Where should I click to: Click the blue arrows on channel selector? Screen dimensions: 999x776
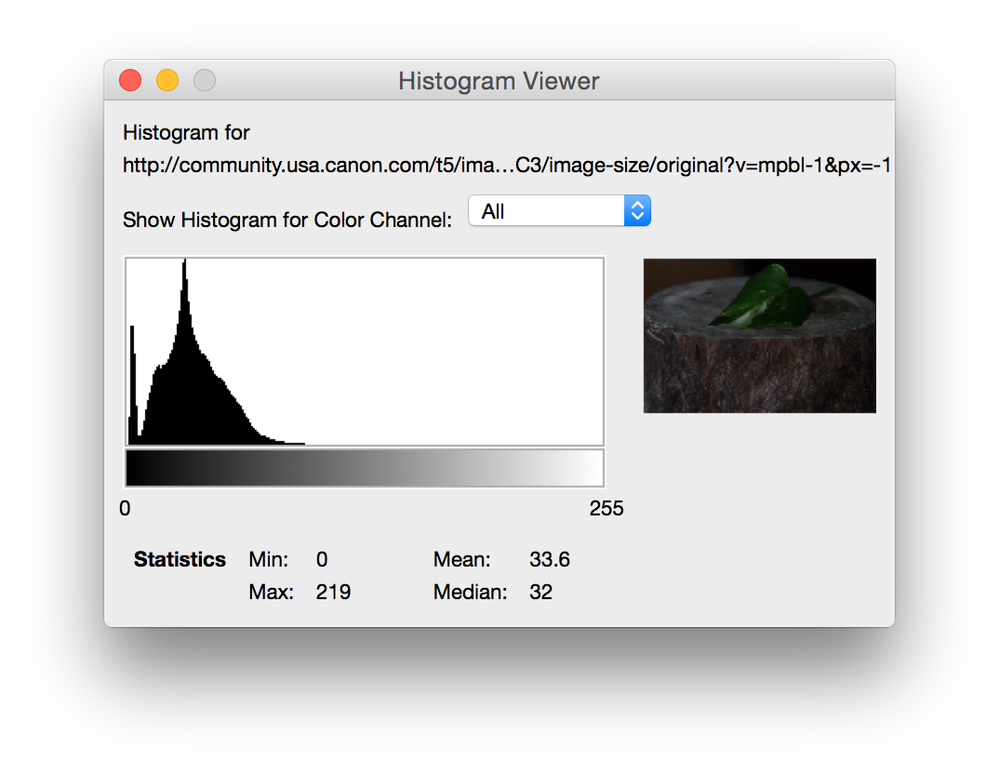tap(637, 211)
